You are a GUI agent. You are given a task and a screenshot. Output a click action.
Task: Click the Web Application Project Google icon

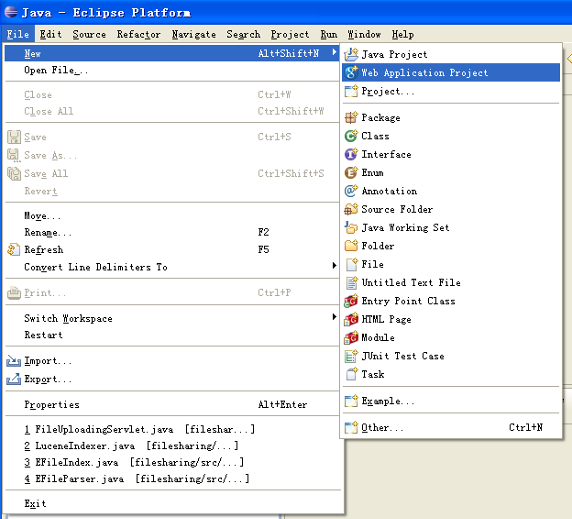pyautogui.click(x=351, y=72)
